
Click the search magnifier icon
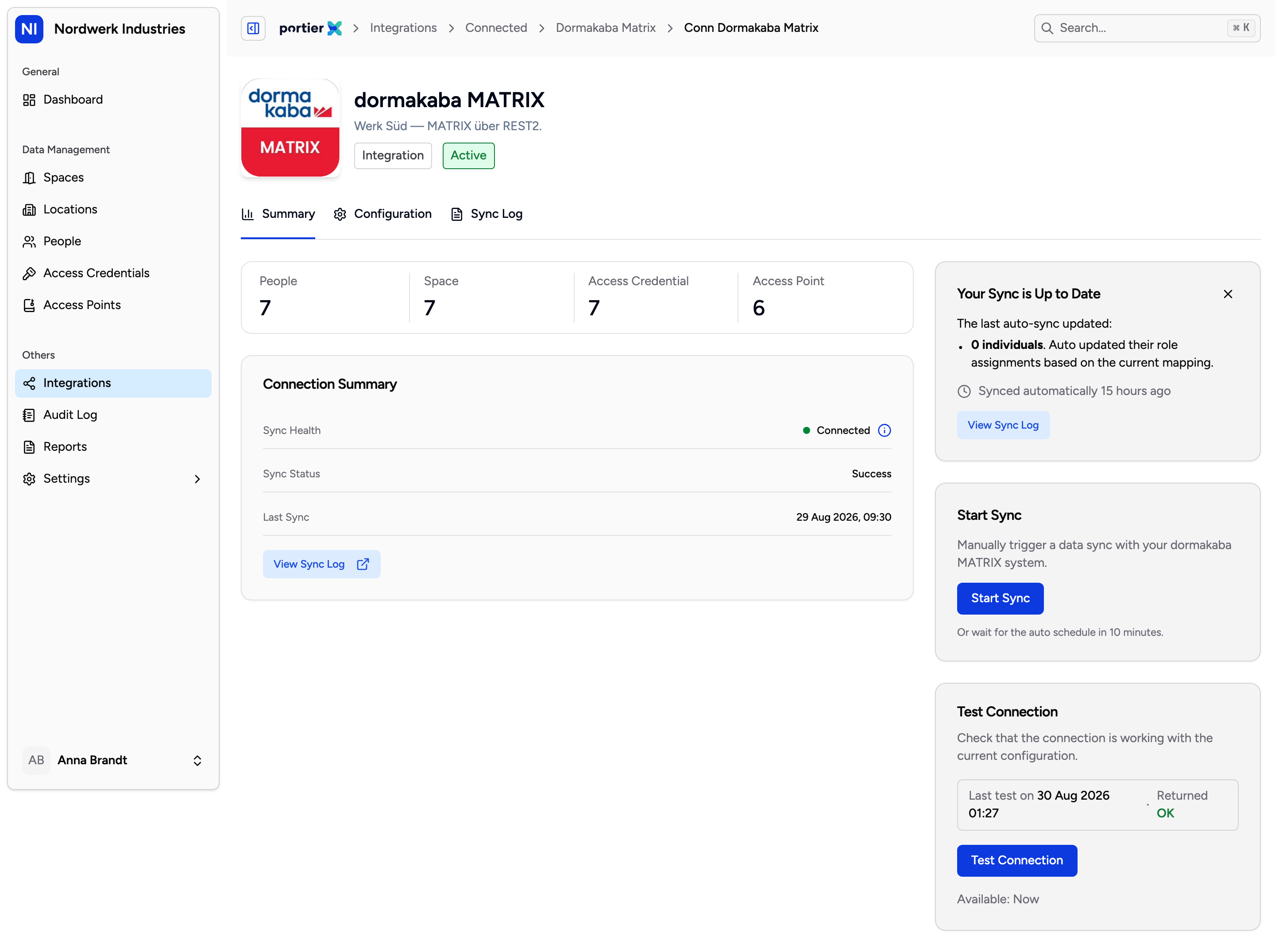tap(1047, 28)
